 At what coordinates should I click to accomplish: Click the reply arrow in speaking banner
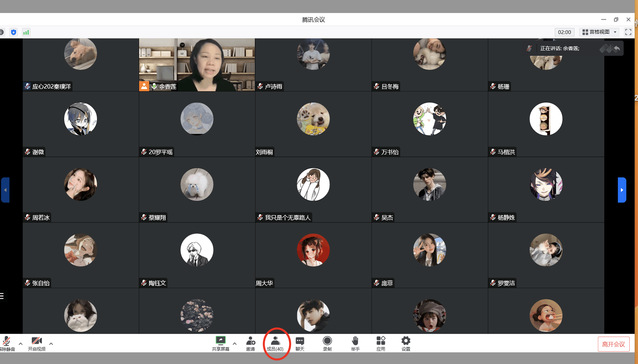click(x=617, y=48)
